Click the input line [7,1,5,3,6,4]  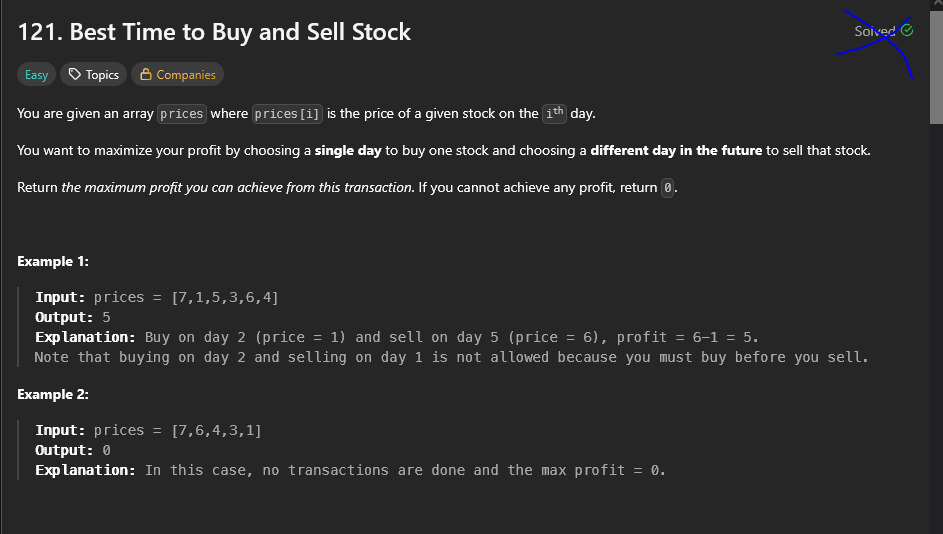tap(156, 297)
